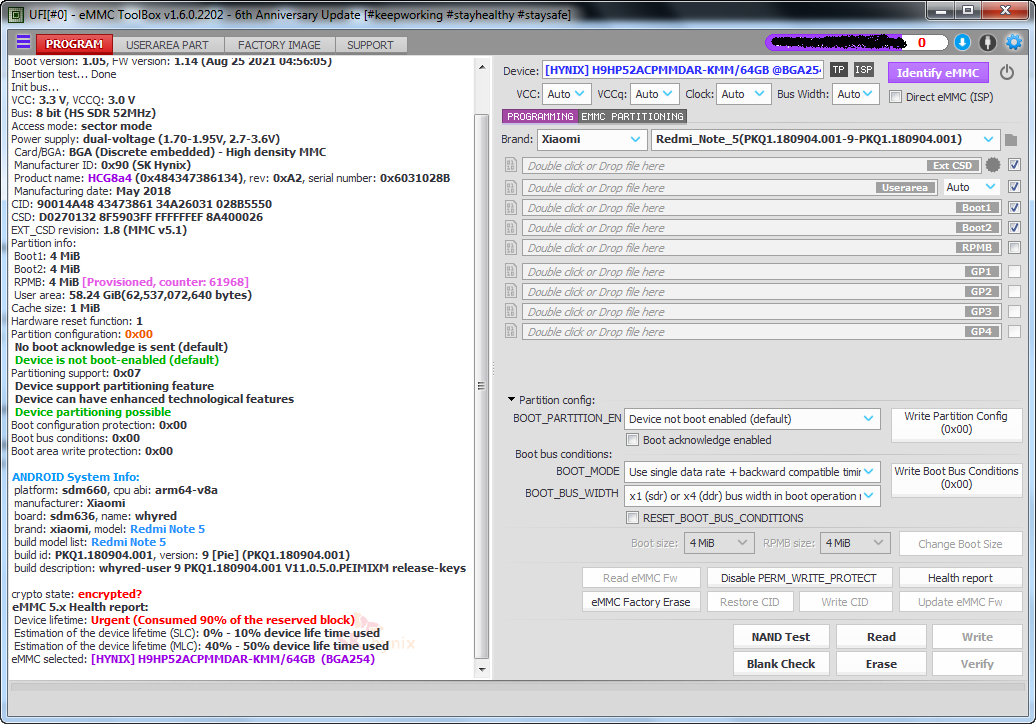This screenshot has height=724, width=1036.
Task: Click file icon of GP1 row
Action: point(511,272)
